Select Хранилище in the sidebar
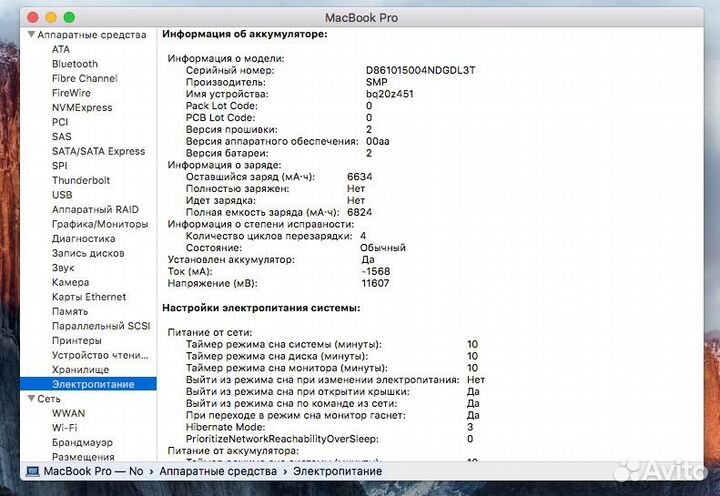This screenshot has height=496, width=720. click(80, 370)
